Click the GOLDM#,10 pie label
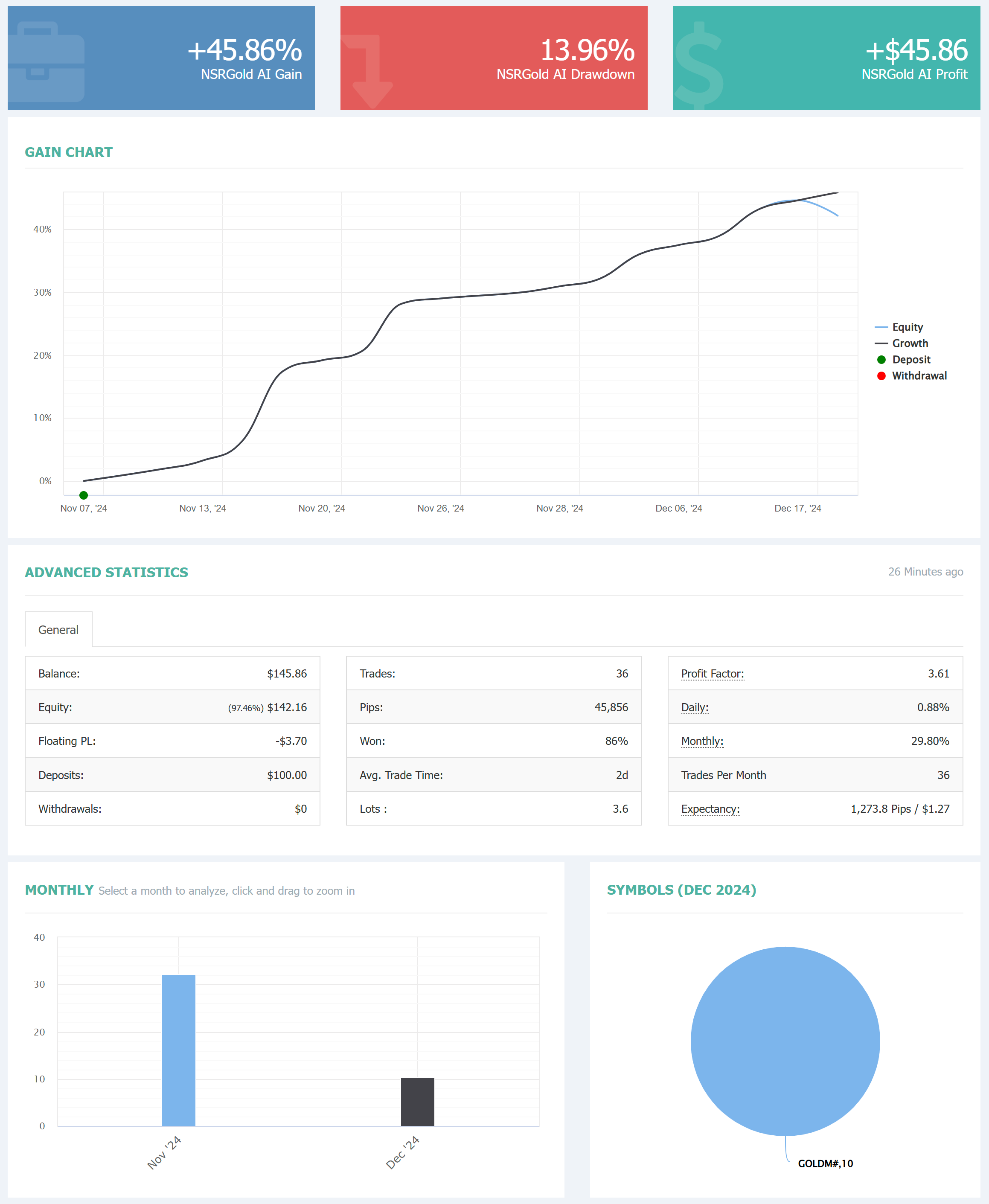The image size is (989, 1204). pyautogui.click(x=825, y=1163)
